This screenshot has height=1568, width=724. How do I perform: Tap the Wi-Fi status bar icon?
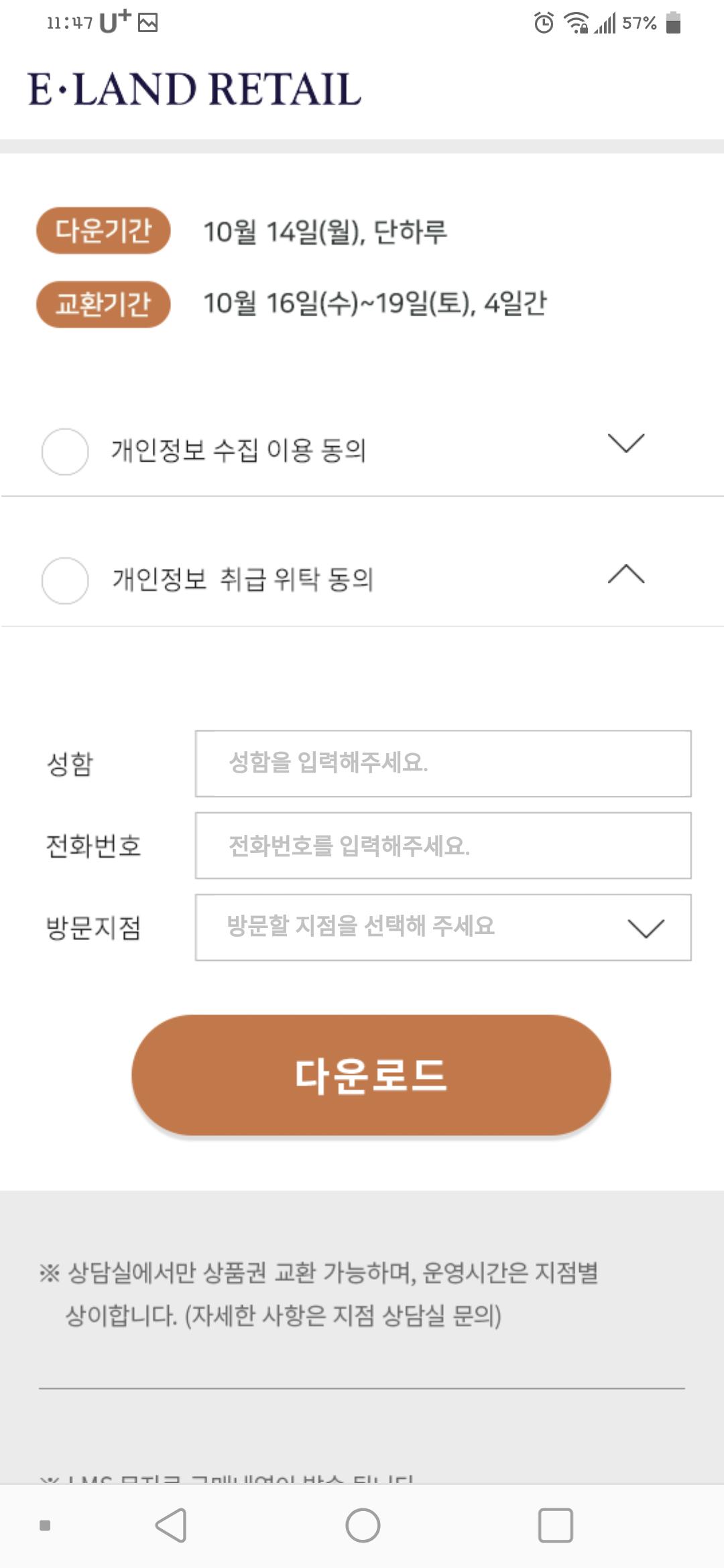pyautogui.click(x=576, y=23)
